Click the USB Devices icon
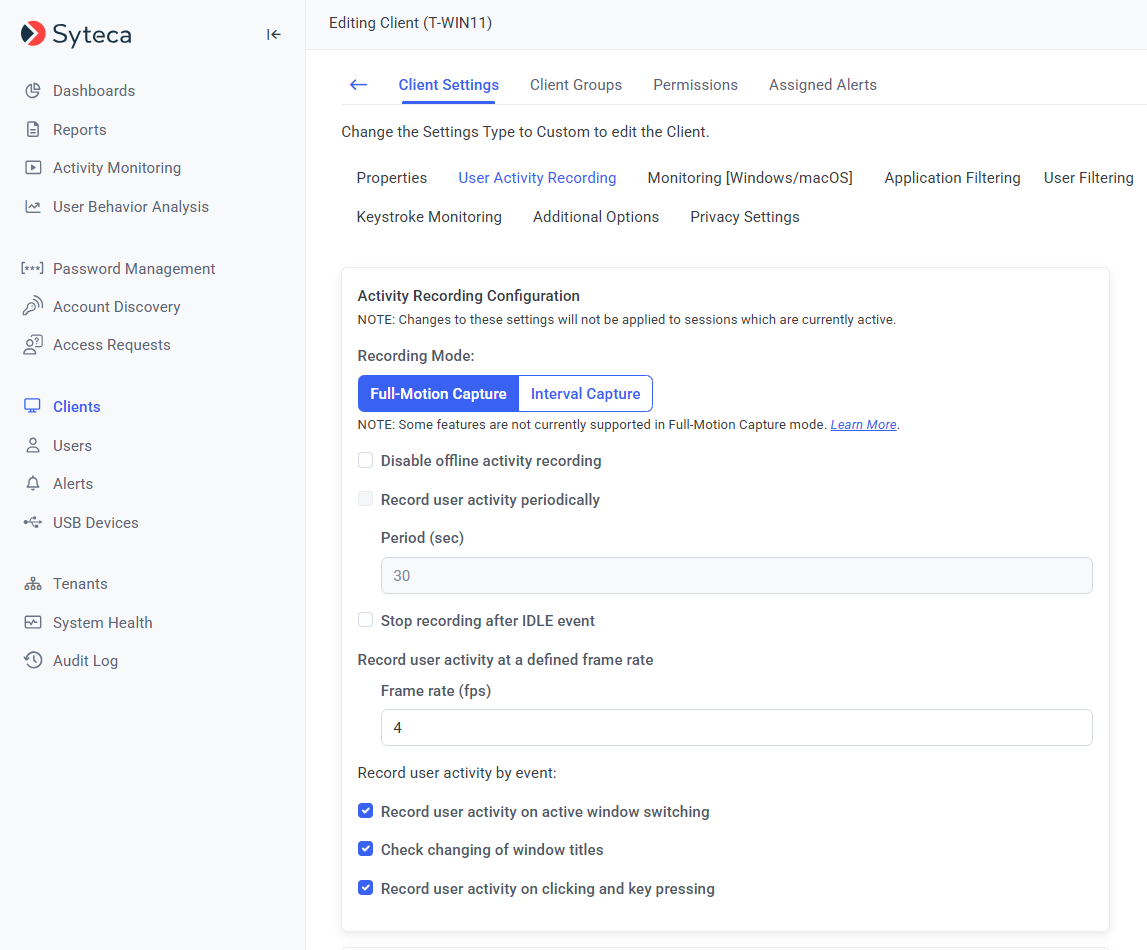Image resolution: width=1147 pixels, height=950 pixels. coord(33,523)
